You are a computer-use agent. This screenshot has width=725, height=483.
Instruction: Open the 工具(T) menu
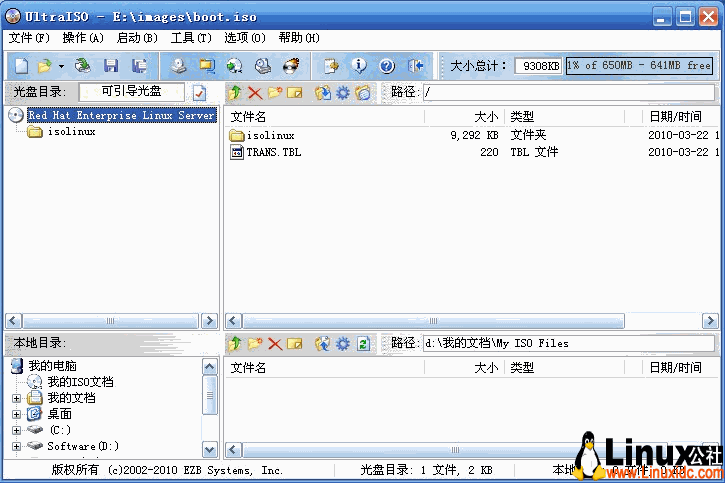(x=191, y=38)
